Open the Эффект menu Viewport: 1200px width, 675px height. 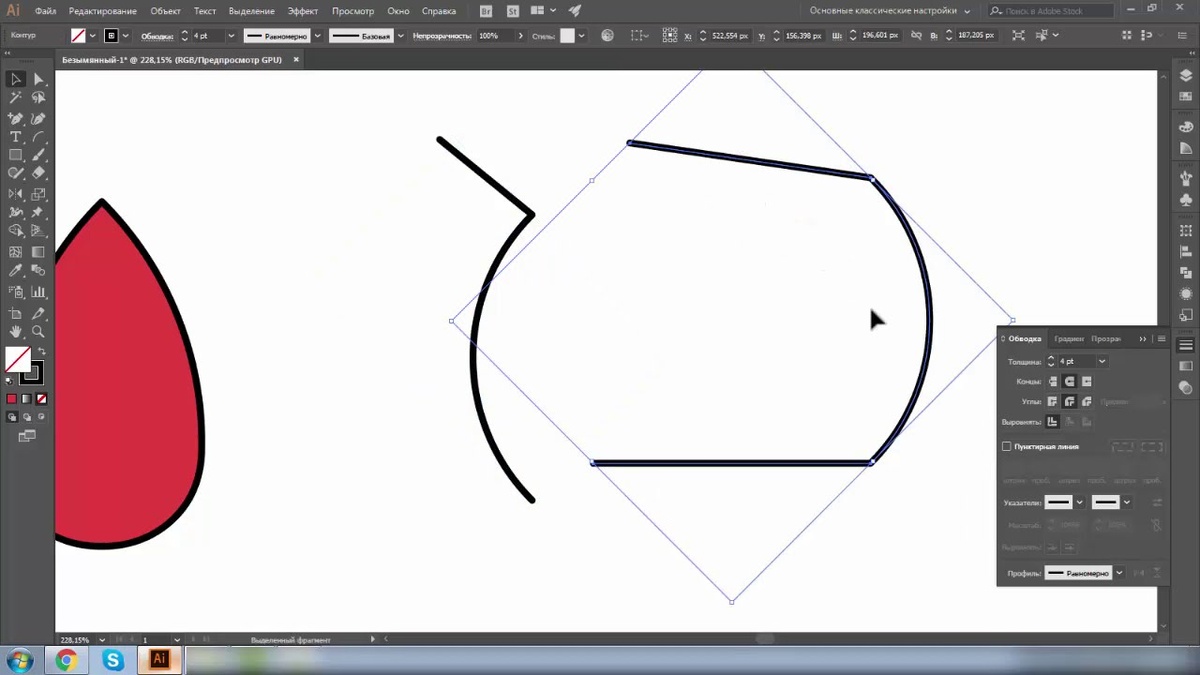pyautogui.click(x=302, y=11)
